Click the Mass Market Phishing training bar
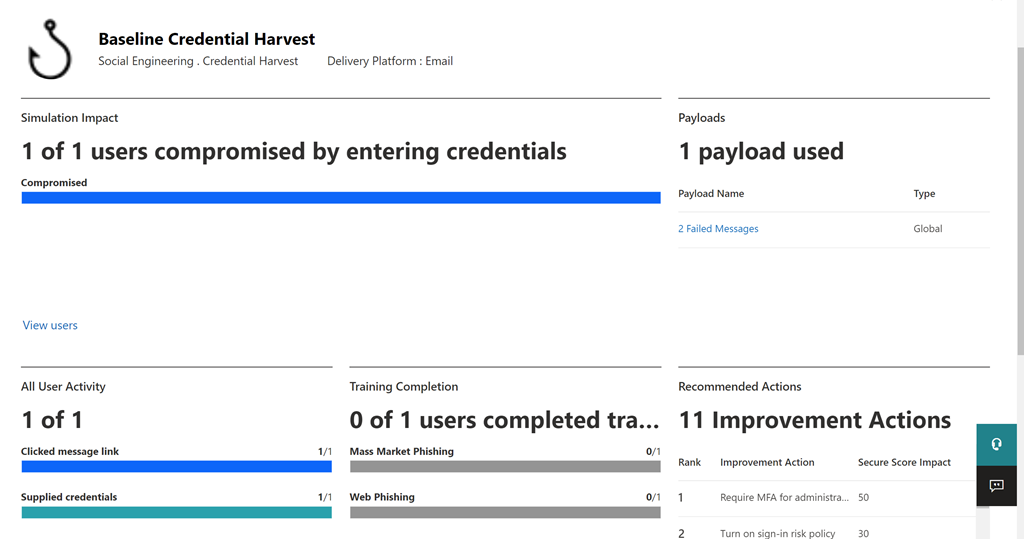 [x=505, y=466]
